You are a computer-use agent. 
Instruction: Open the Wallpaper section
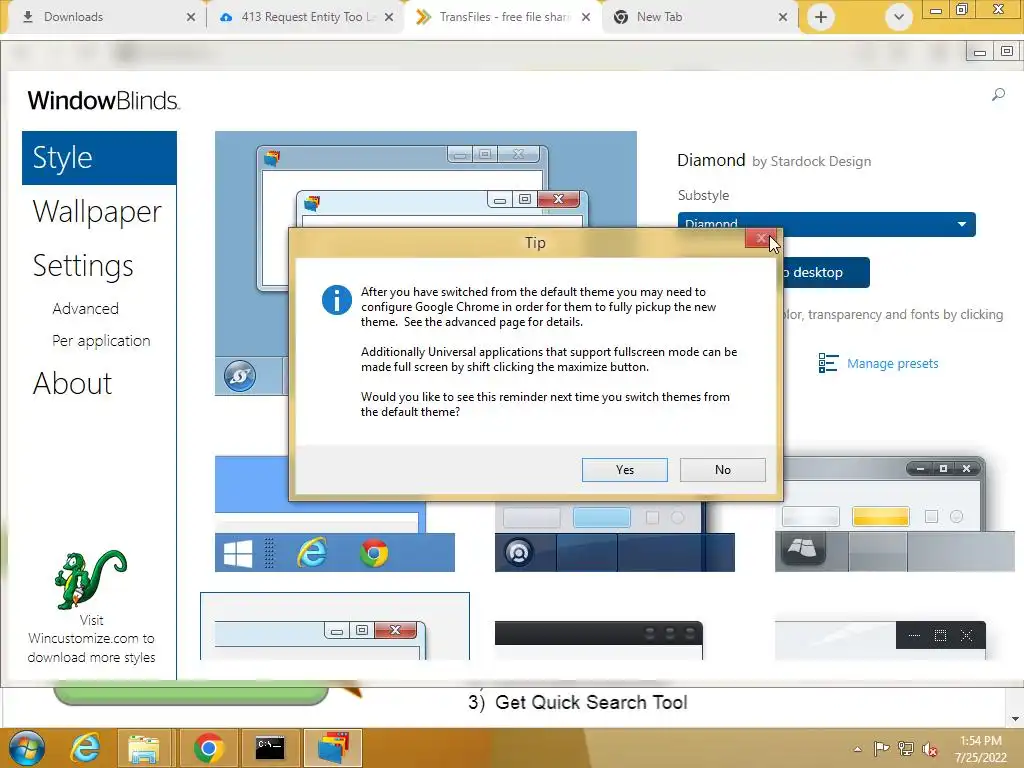(97, 212)
